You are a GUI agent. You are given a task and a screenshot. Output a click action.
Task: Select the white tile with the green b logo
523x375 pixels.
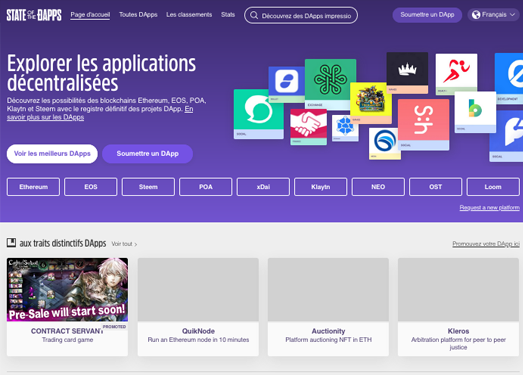tap(475, 112)
